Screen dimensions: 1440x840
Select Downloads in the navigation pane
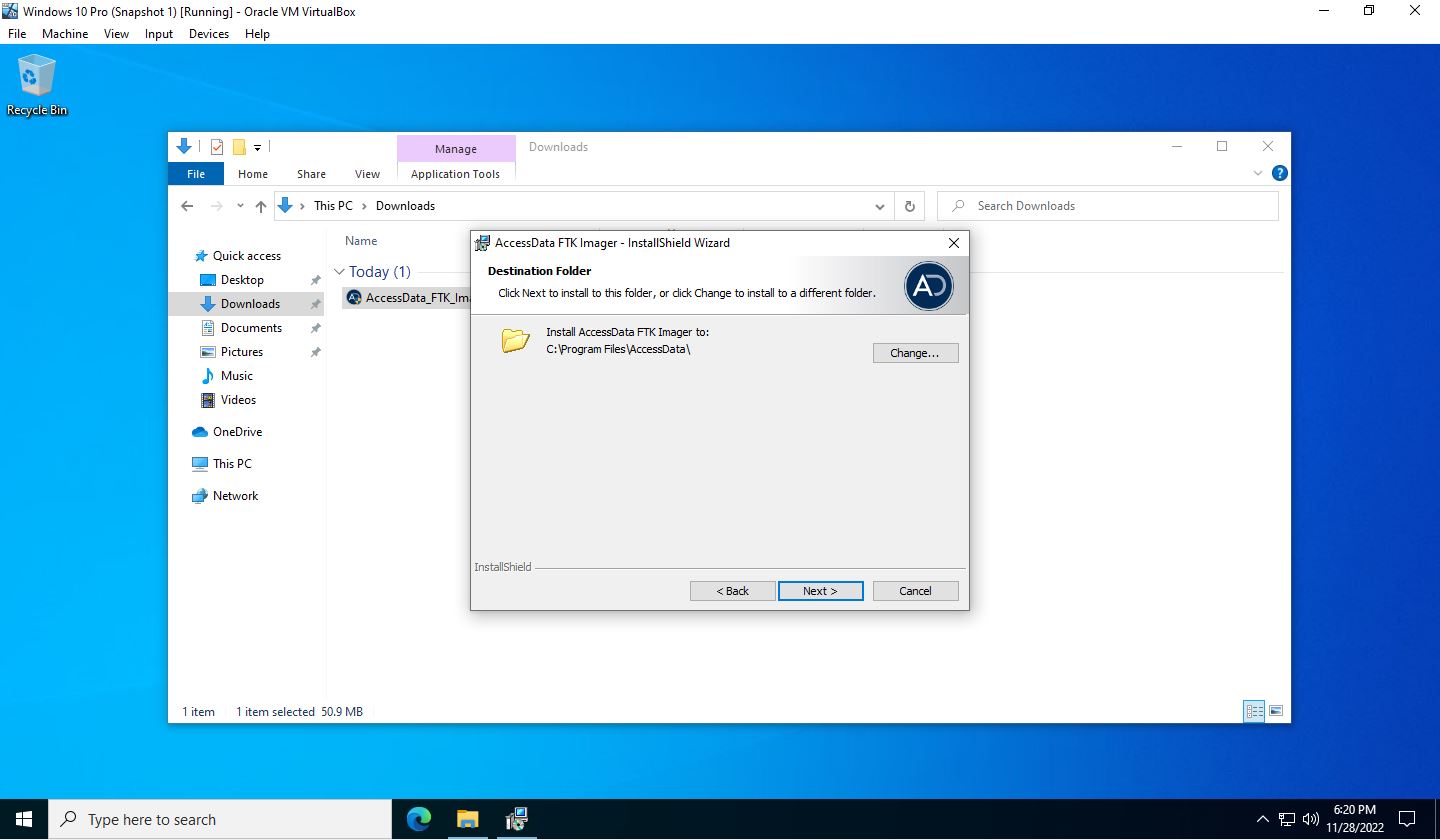(x=250, y=304)
